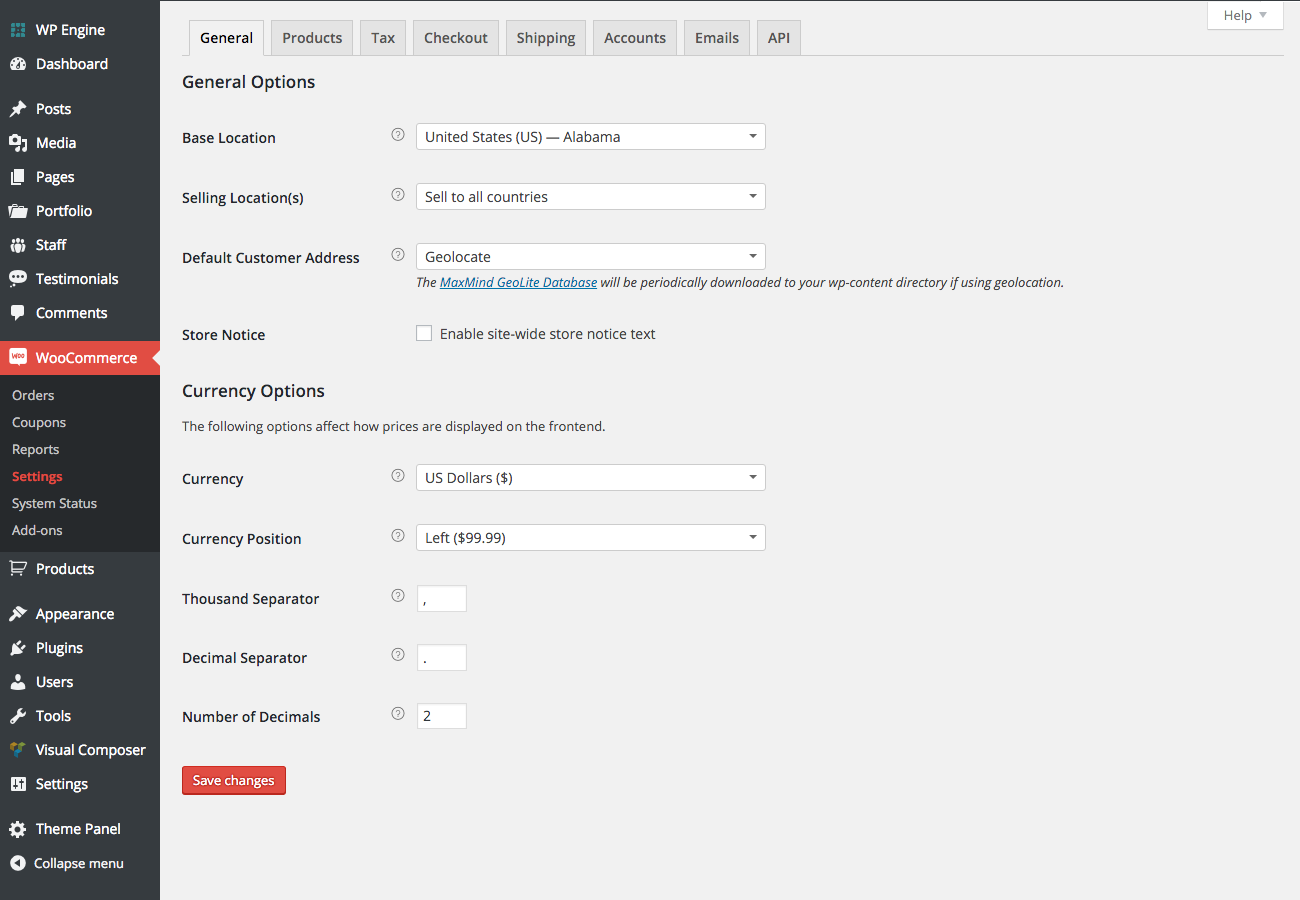Click the Plugins plug icon

(18, 648)
